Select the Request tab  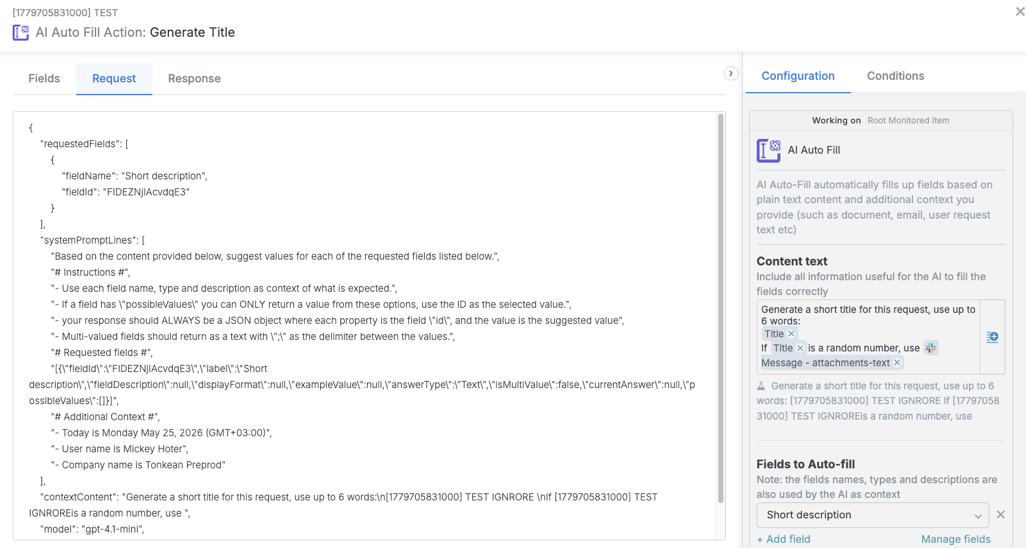(114, 79)
